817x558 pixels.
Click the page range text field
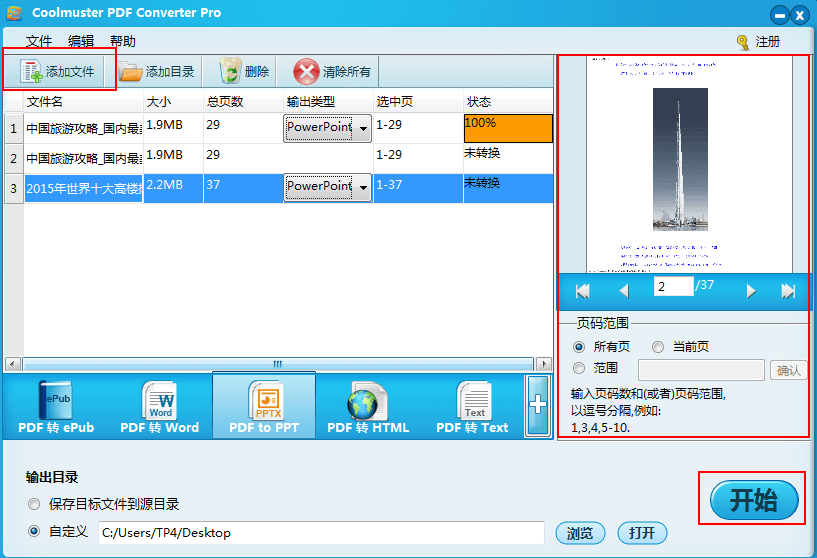(x=701, y=370)
